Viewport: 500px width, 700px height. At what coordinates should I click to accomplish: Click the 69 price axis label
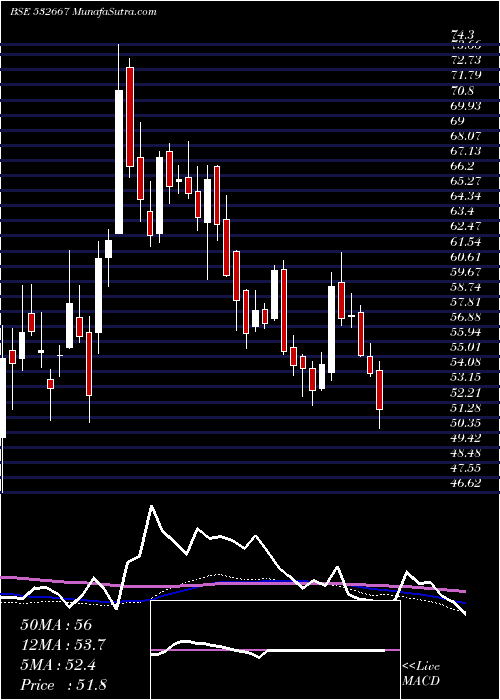pyautogui.click(x=458, y=121)
